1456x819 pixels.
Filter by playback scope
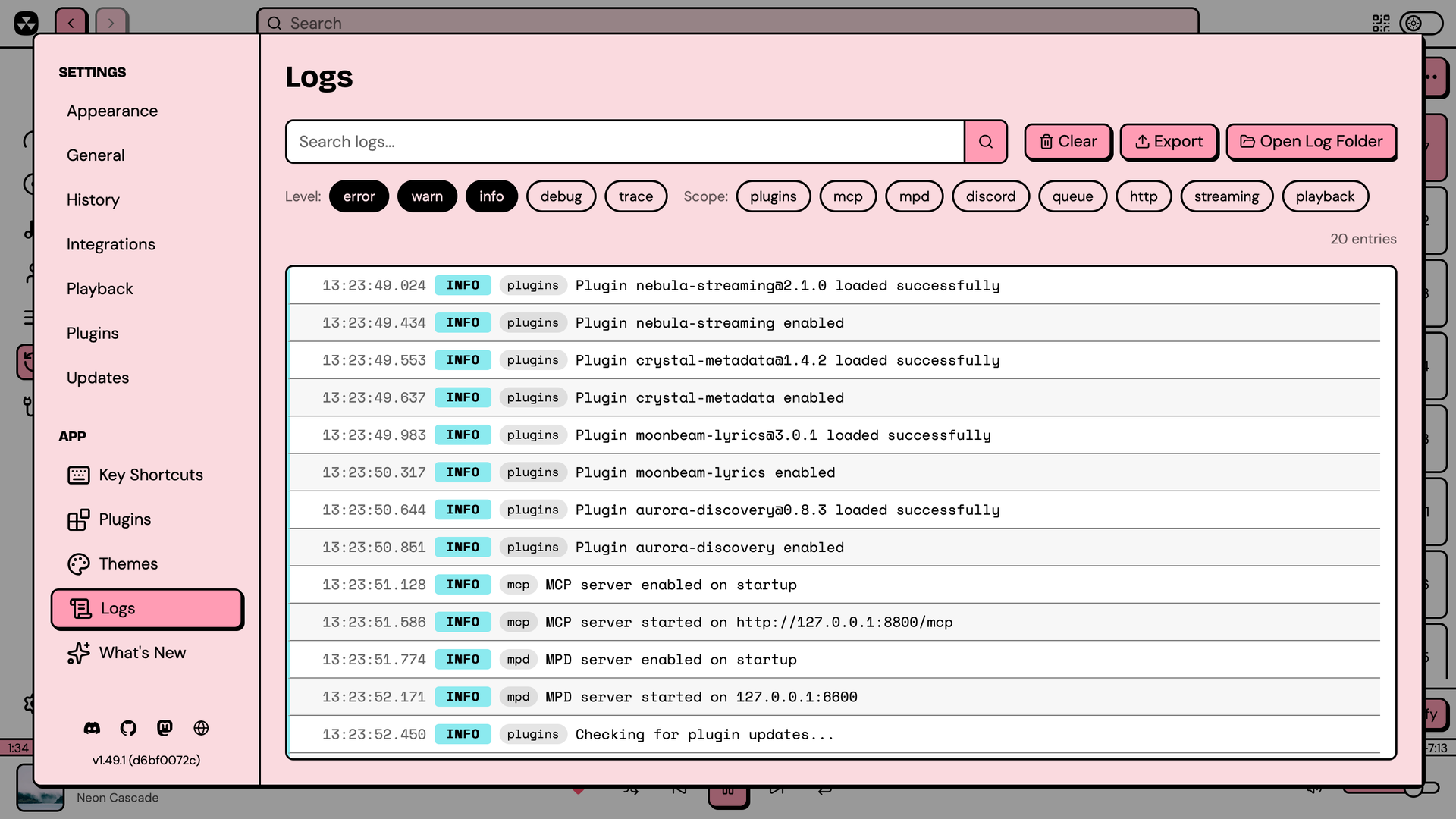click(x=1325, y=196)
